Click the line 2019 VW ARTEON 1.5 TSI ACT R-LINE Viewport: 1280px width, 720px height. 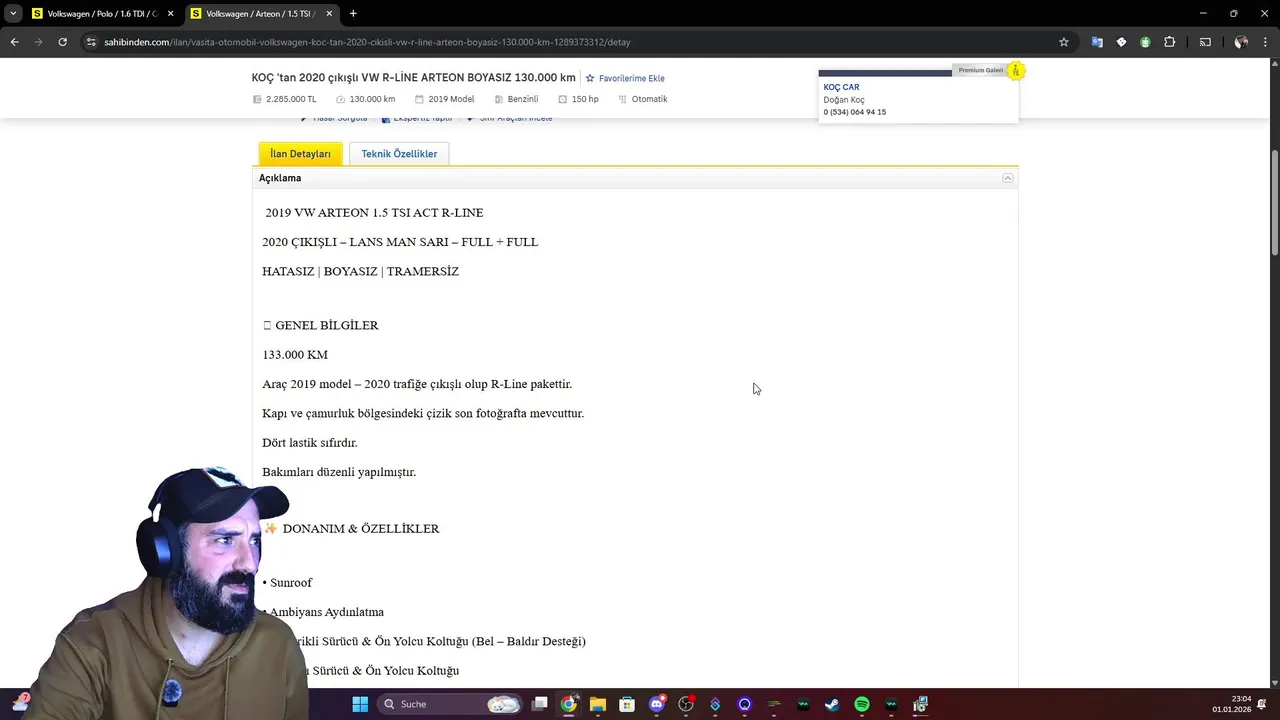coord(374,213)
